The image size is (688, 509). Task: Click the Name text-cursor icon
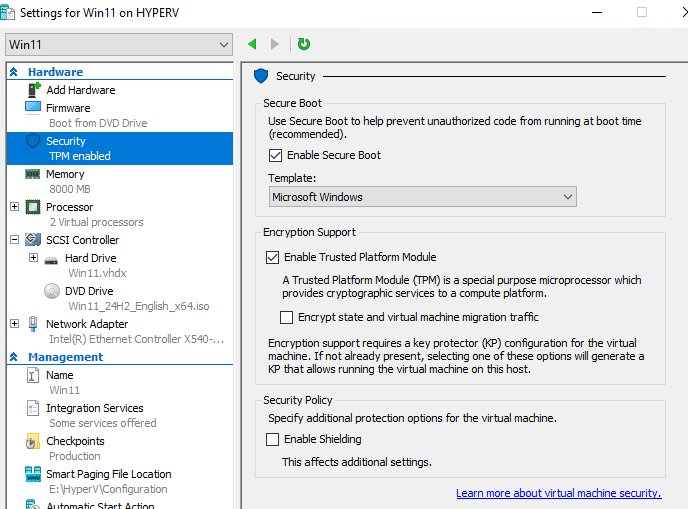(33, 375)
